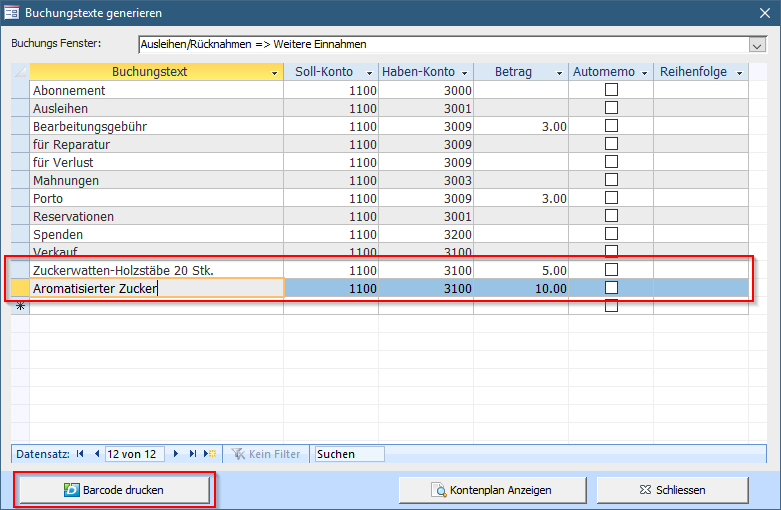Select the für Reparatur cell
Viewport: 781px width, 510px height.
(x=156, y=144)
